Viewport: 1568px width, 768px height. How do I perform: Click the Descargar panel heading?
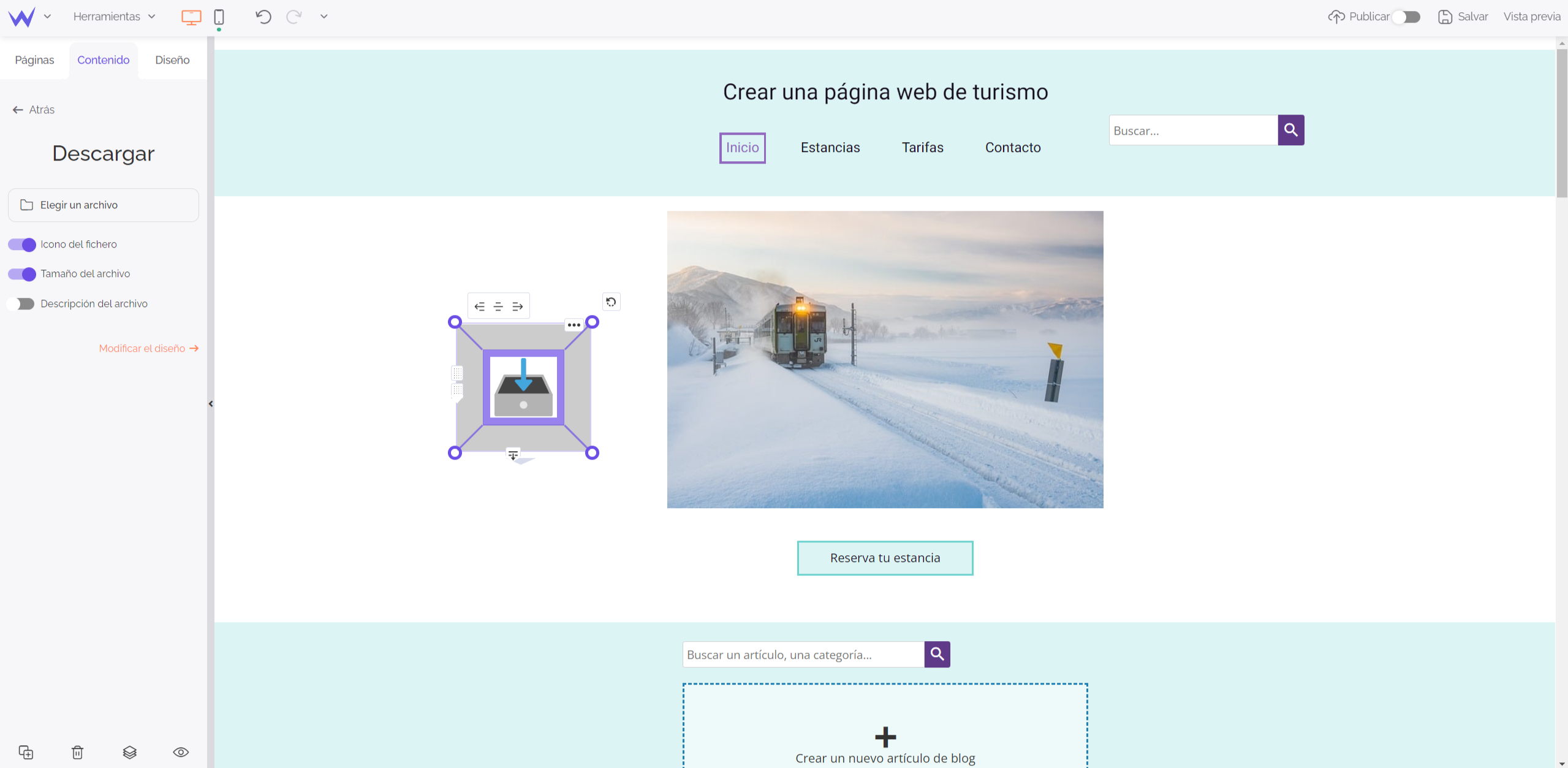point(104,154)
